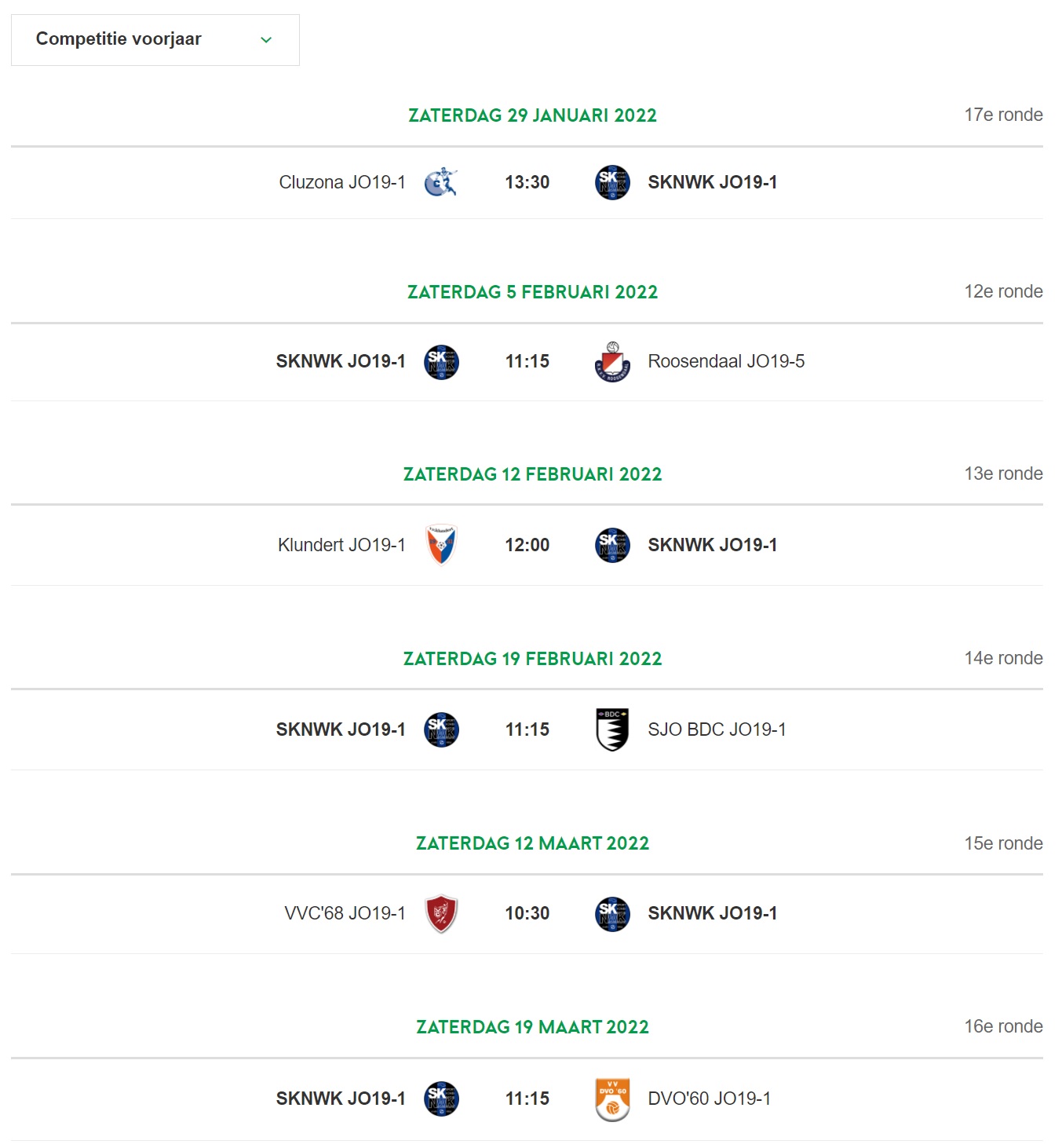Click SKNWK logo in the 19 maart match
Screen dimensions: 1062x1148
441,1099
